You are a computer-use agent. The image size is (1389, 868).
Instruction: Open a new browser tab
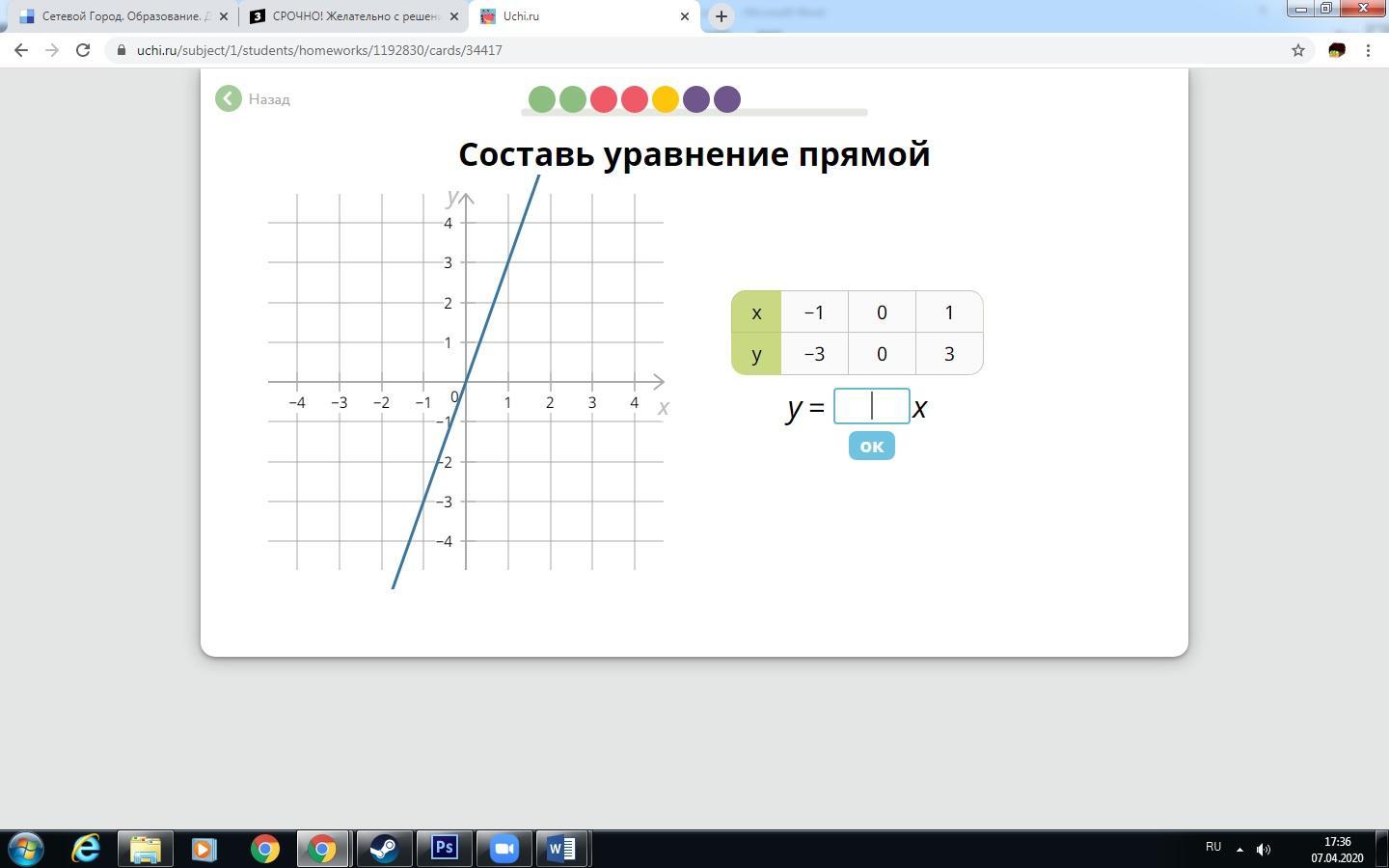[721, 16]
